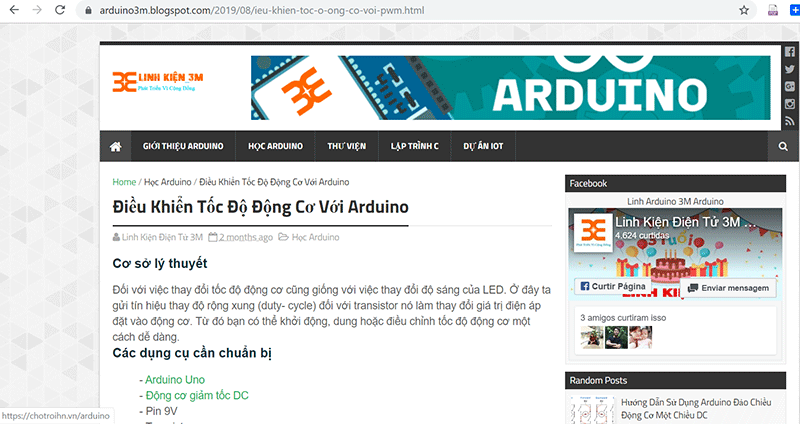The width and height of the screenshot is (800, 424).
Task: Click the Enviar mensagem button
Action: point(728,288)
